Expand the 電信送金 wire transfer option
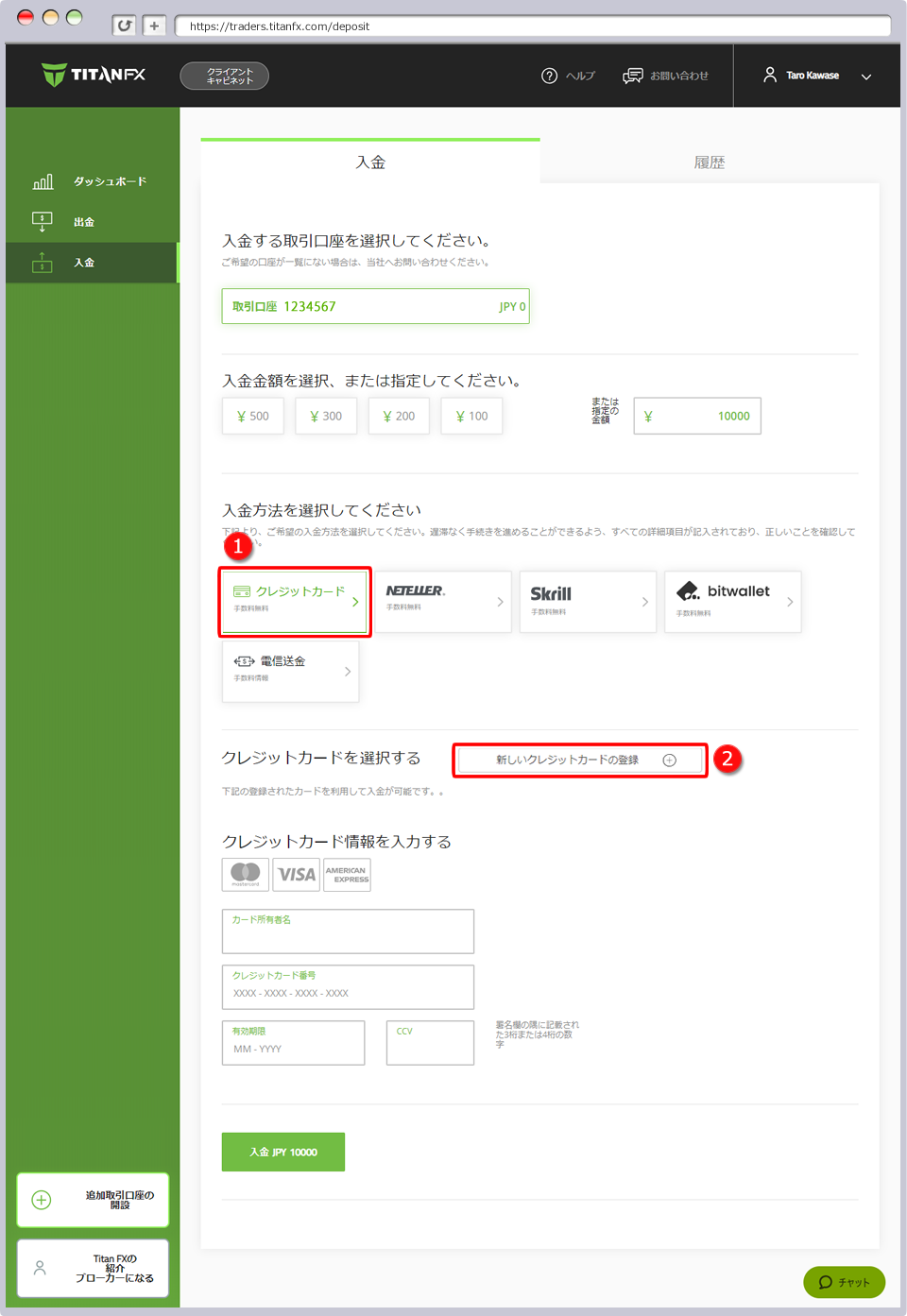This screenshot has height=1316, width=907. [290, 671]
